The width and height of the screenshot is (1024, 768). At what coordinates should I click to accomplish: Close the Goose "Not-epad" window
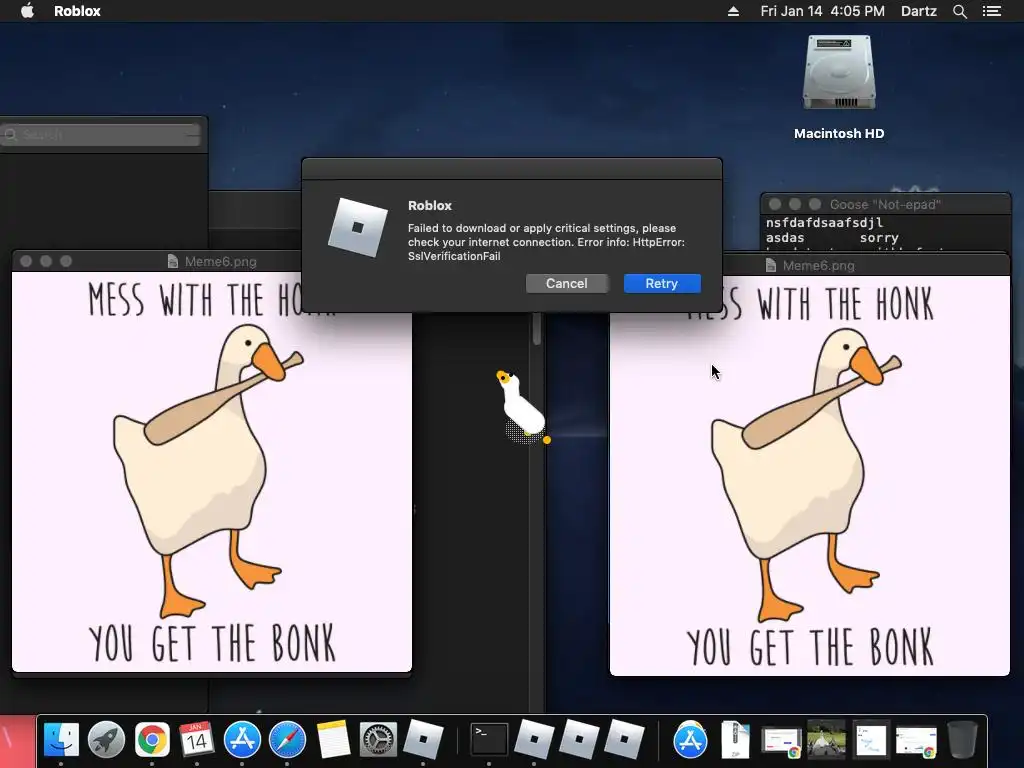click(x=775, y=204)
